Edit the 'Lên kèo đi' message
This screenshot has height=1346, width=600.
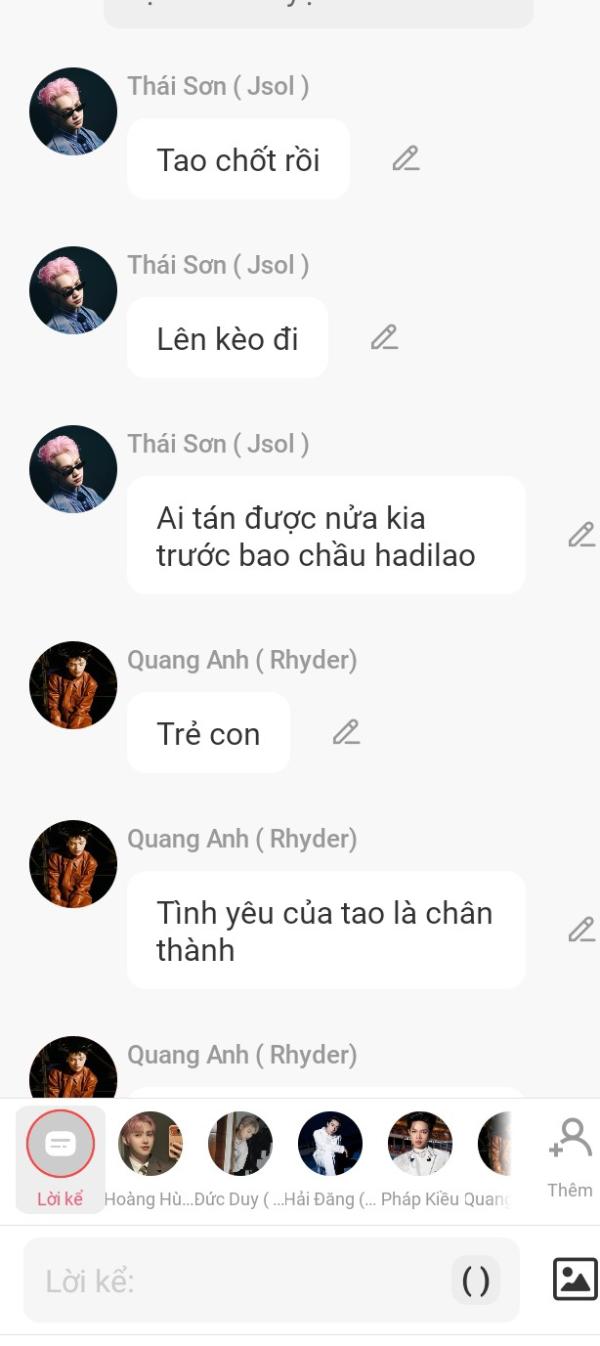tap(384, 338)
